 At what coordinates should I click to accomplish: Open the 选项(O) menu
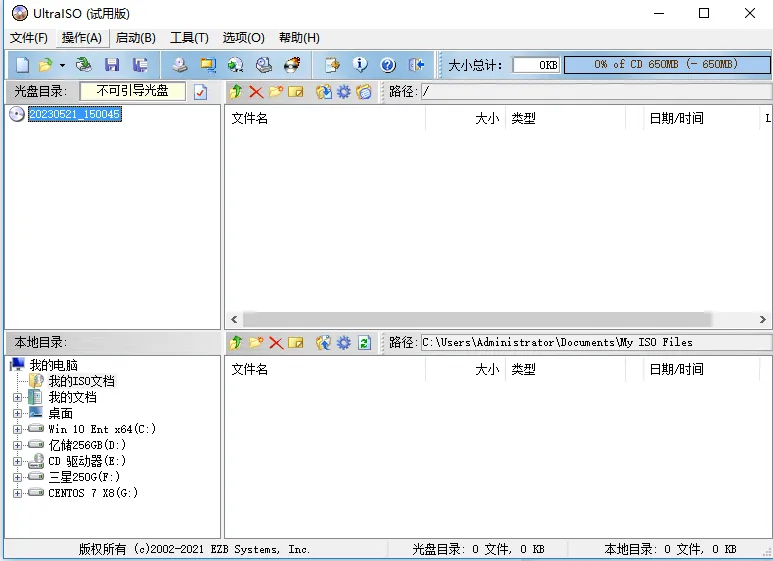(x=243, y=38)
